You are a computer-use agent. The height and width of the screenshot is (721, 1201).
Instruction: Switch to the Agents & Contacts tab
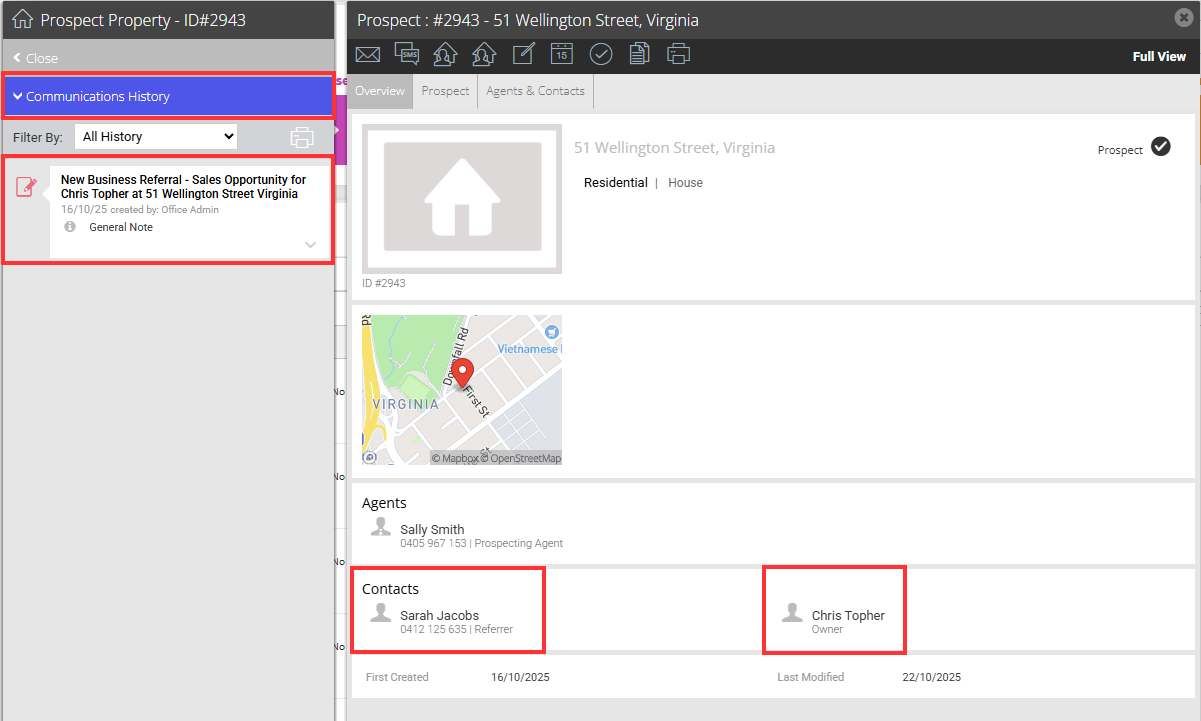535,91
